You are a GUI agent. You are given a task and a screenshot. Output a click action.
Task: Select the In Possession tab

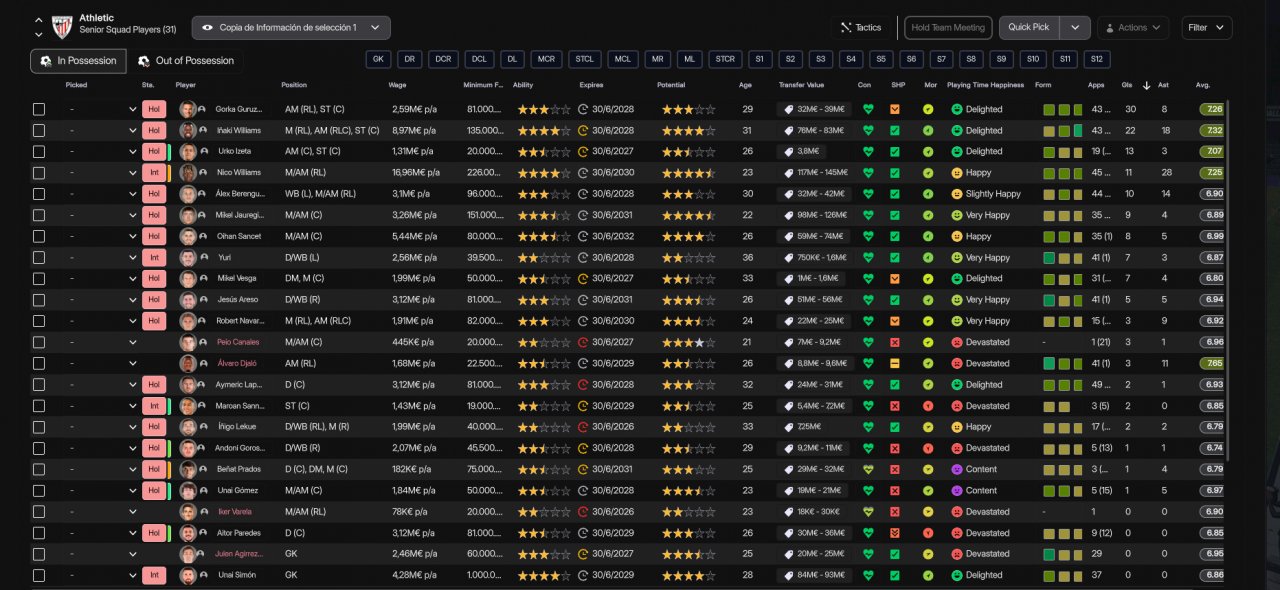click(x=78, y=61)
